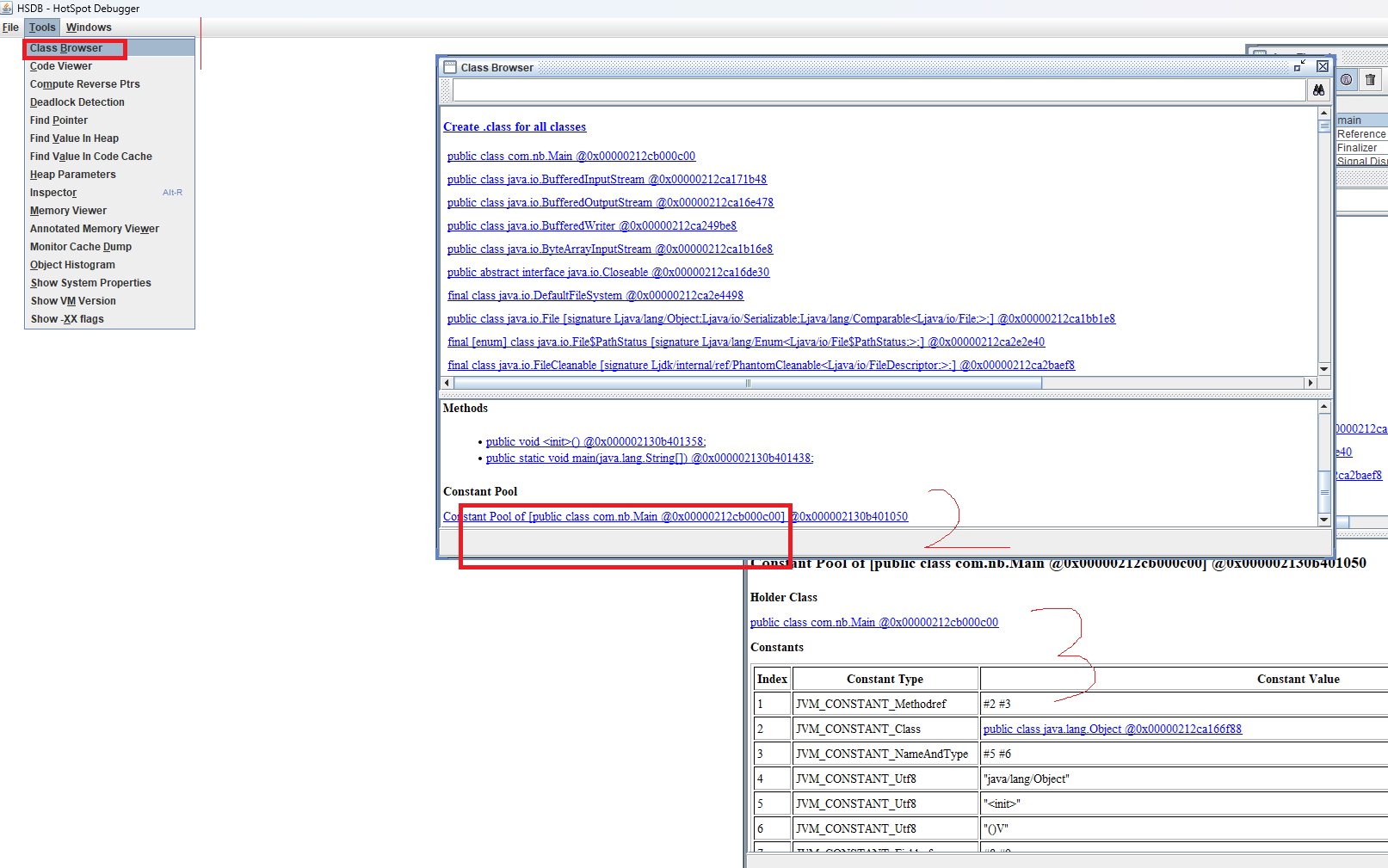Click the Methods pane scrollbar up arrow
1388x868 pixels.
(x=1324, y=406)
